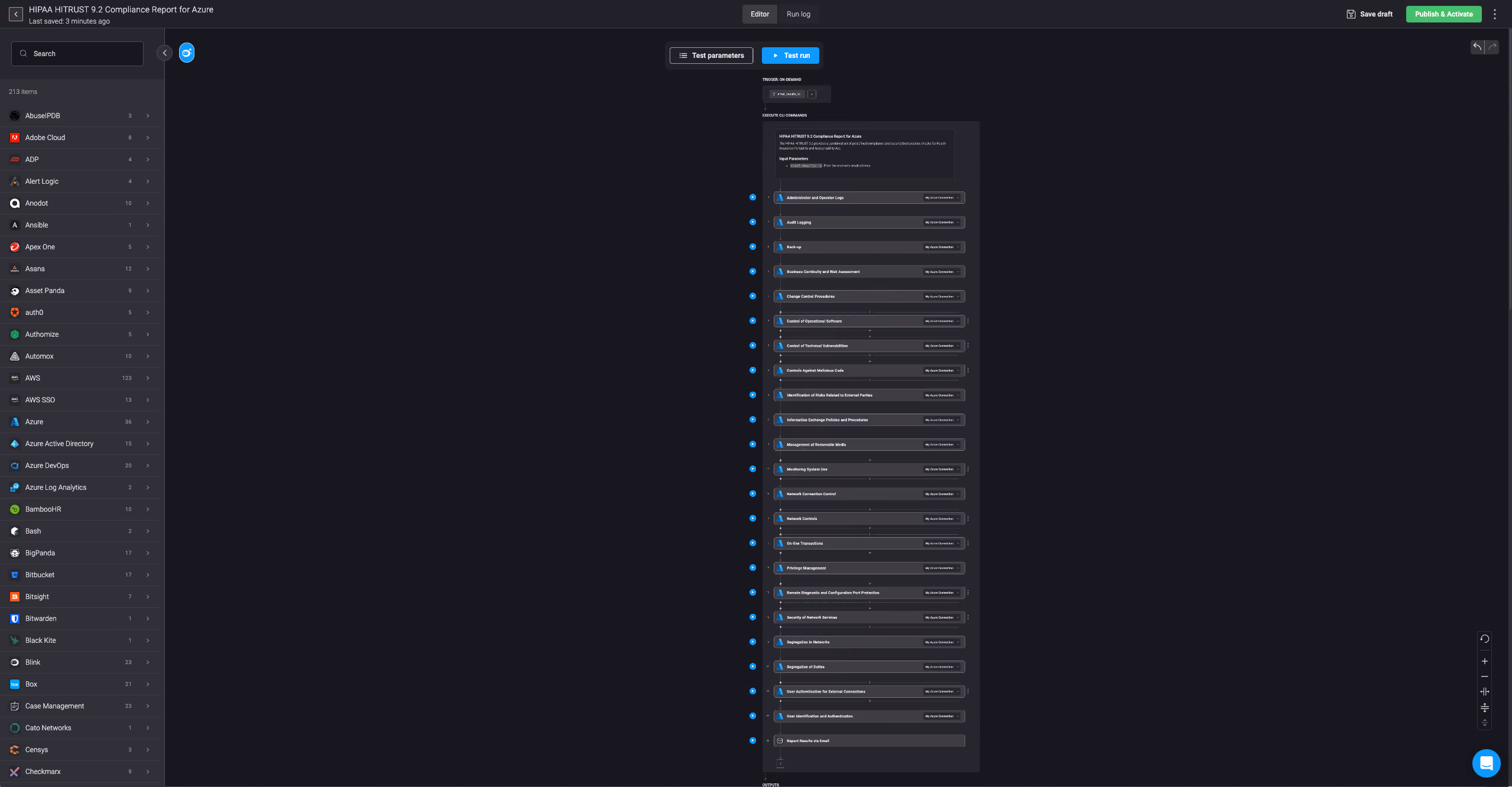1512x787 pixels.
Task: Undo the last canvas change
Action: (1477, 47)
